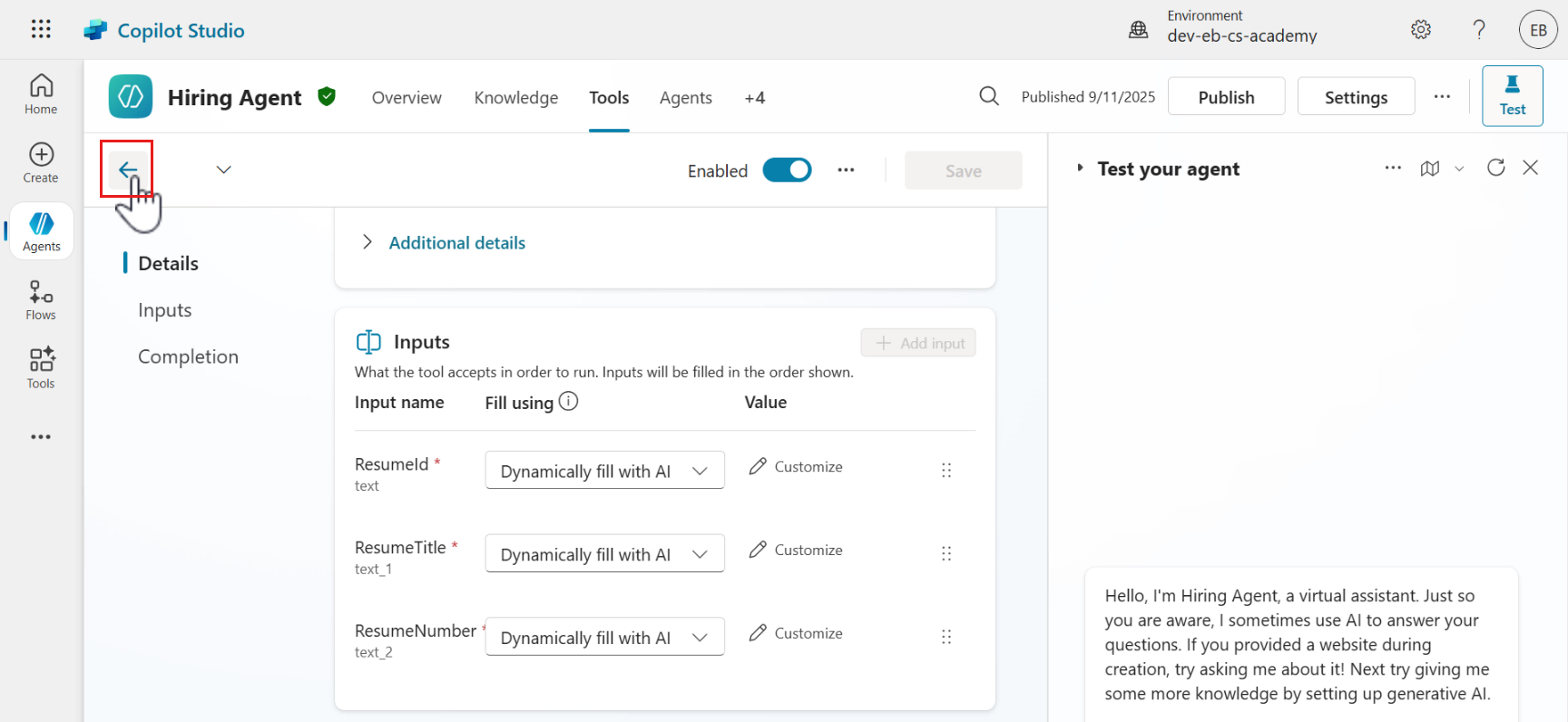The image size is (1568, 722).
Task: Open ResumeId fill using dropdown
Action: pos(604,471)
